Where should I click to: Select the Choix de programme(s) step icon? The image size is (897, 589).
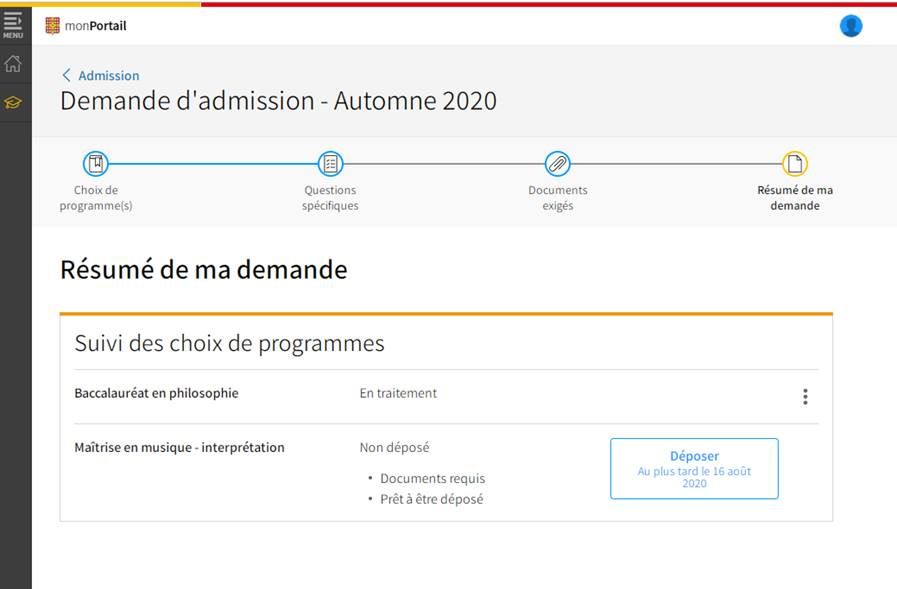(x=96, y=164)
